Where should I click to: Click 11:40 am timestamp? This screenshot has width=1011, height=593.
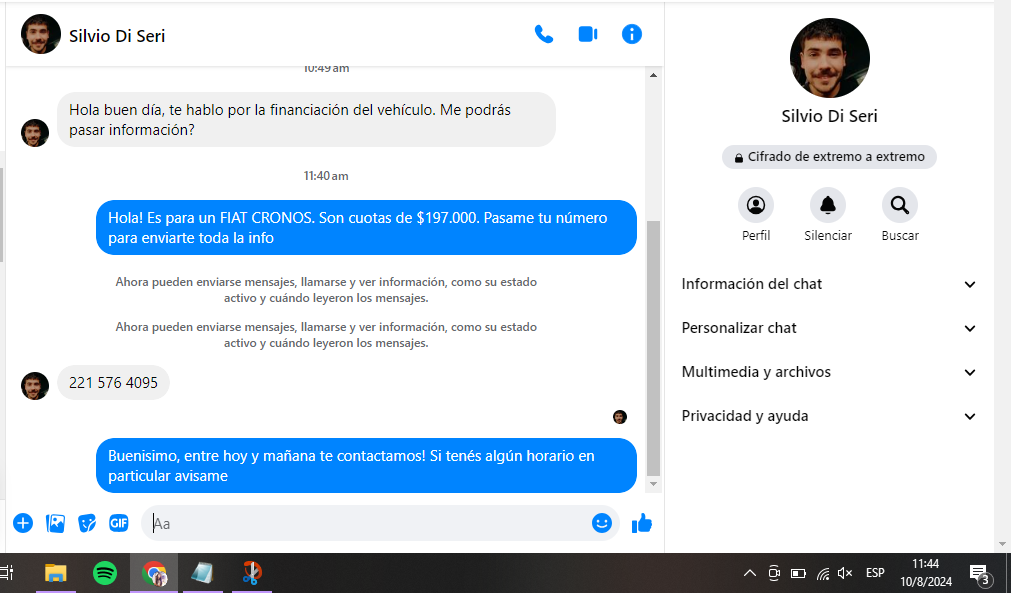326,175
